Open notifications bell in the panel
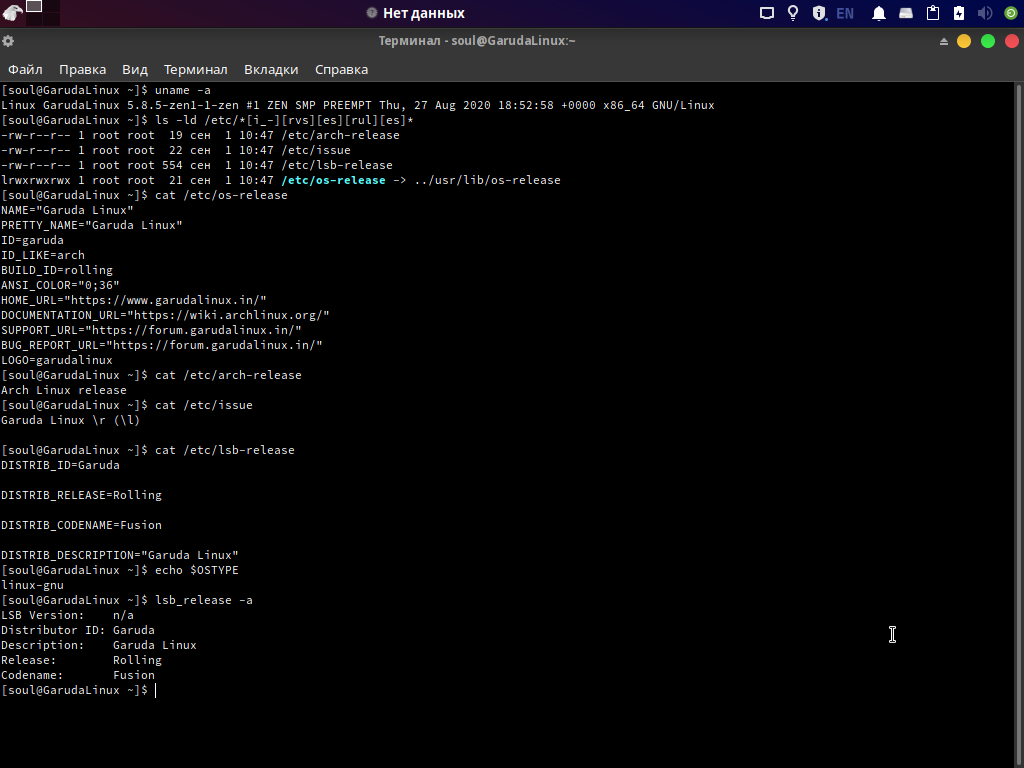The width and height of the screenshot is (1024, 768). point(879,13)
